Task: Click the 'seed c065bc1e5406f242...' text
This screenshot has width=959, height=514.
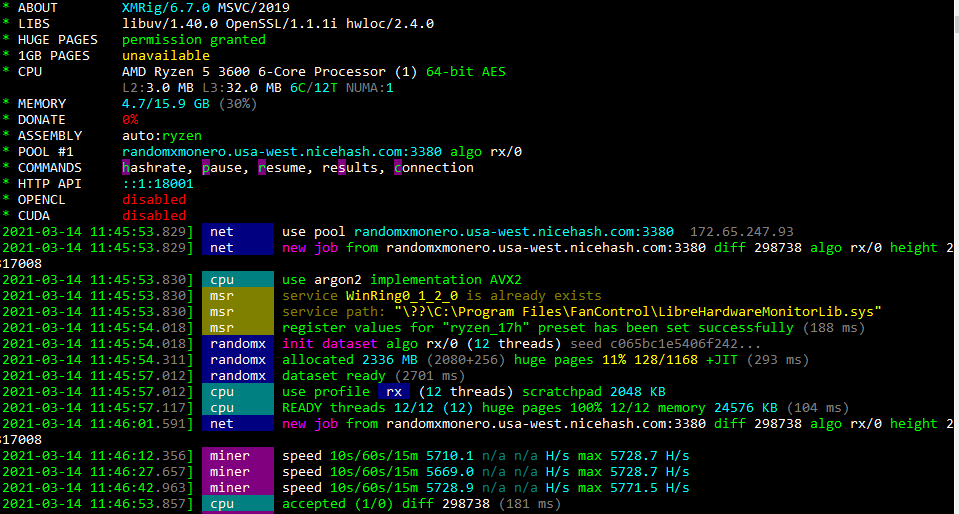Action: pos(665,343)
